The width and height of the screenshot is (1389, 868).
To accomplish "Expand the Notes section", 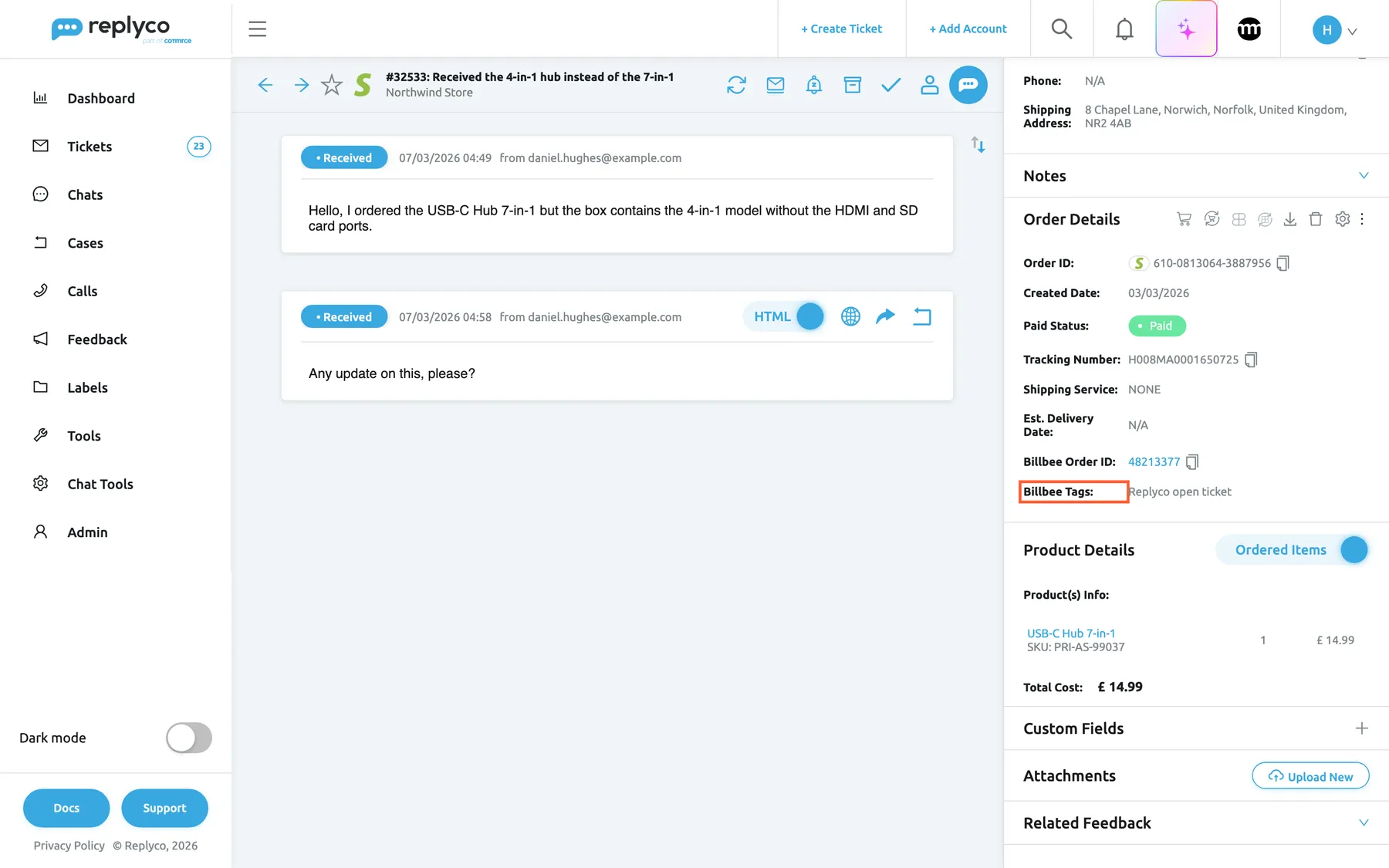I will click(1364, 176).
